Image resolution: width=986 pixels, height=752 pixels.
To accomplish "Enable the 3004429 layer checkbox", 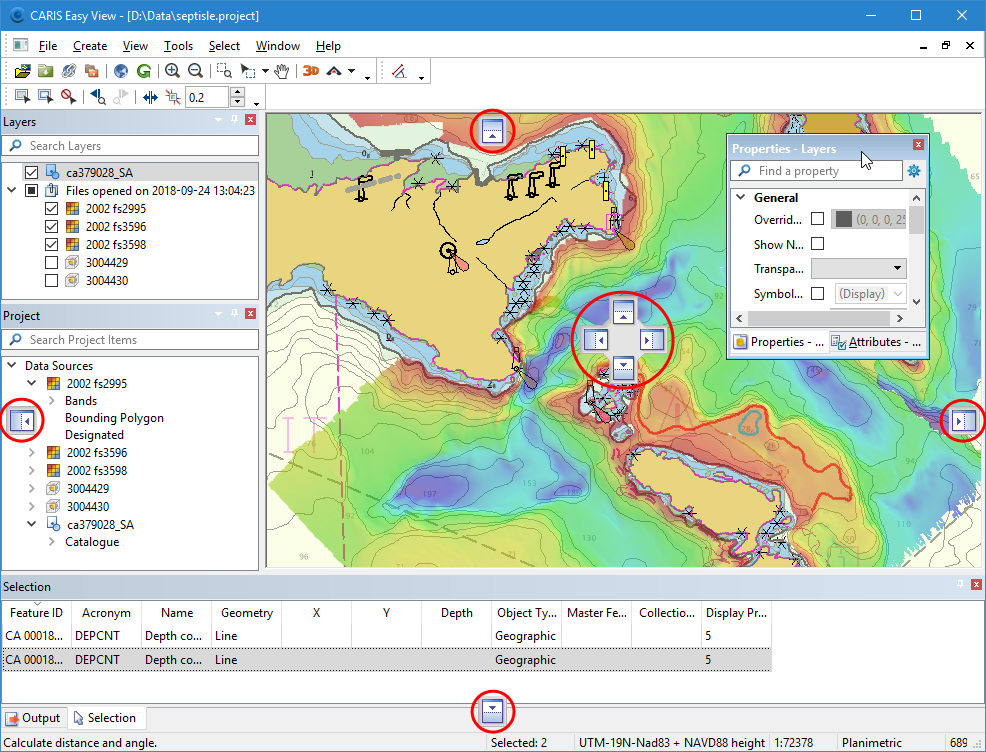I will pos(52,263).
